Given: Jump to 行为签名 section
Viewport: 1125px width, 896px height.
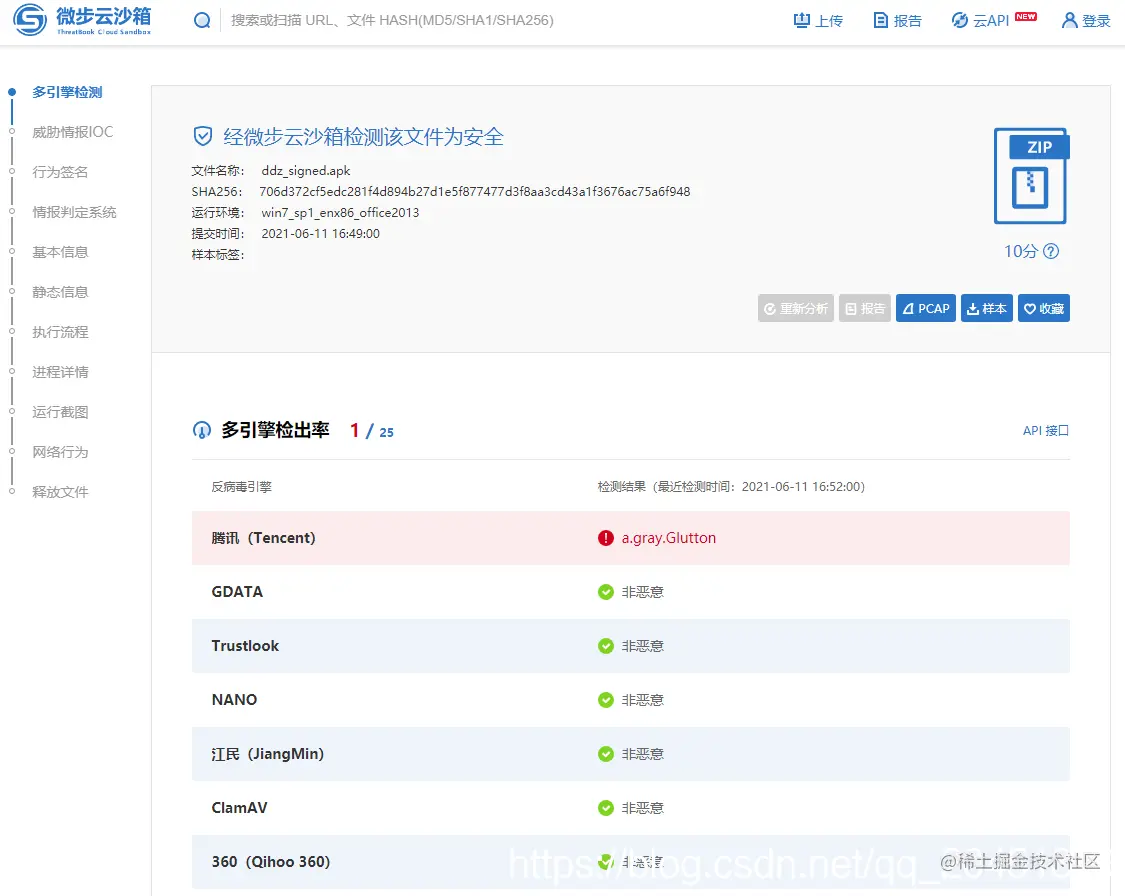Looking at the screenshot, I should pos(60,172).
